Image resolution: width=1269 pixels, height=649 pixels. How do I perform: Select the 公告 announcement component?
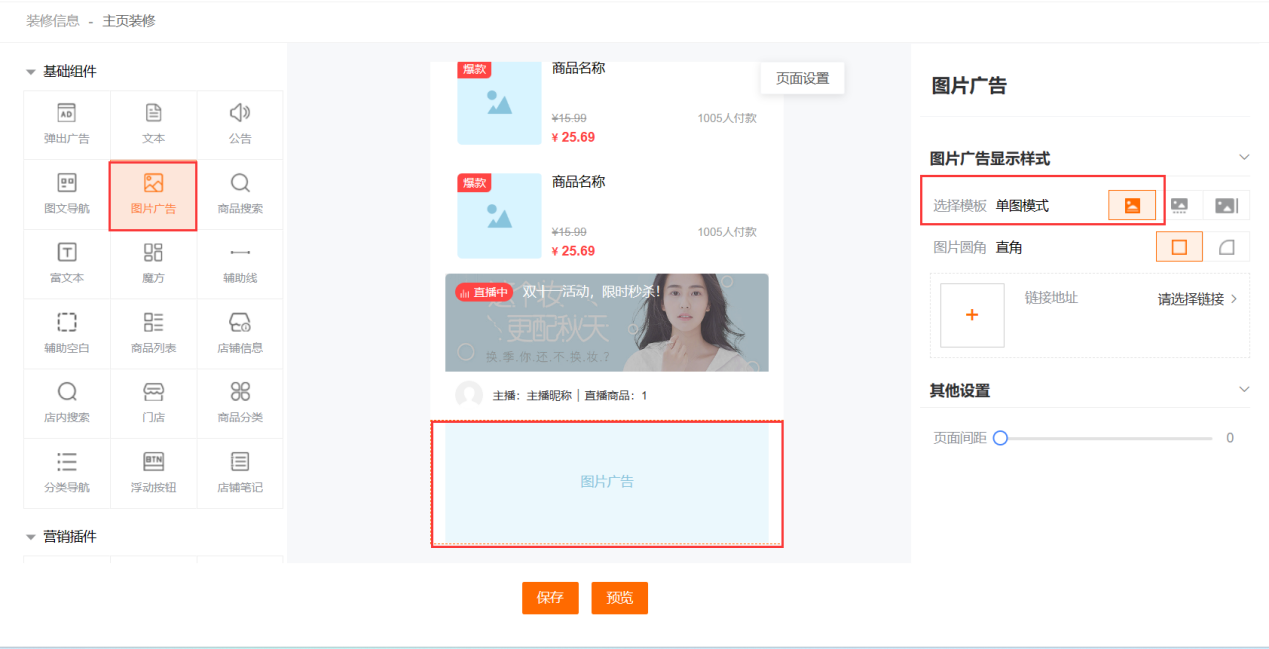(240, 124)
